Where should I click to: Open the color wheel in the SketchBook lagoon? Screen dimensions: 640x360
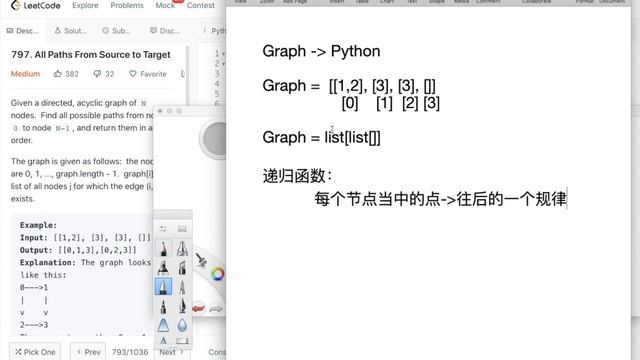click(217, 274)
